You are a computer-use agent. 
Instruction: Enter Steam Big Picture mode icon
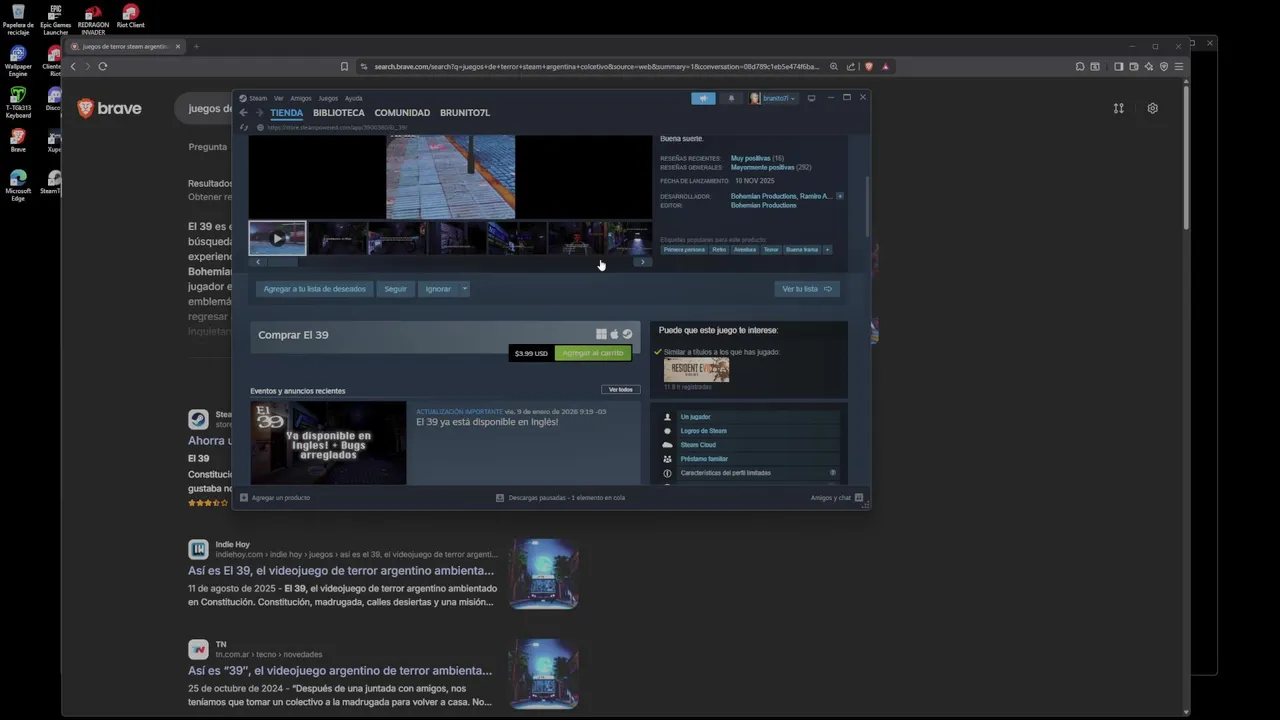[x=811, y=98]
